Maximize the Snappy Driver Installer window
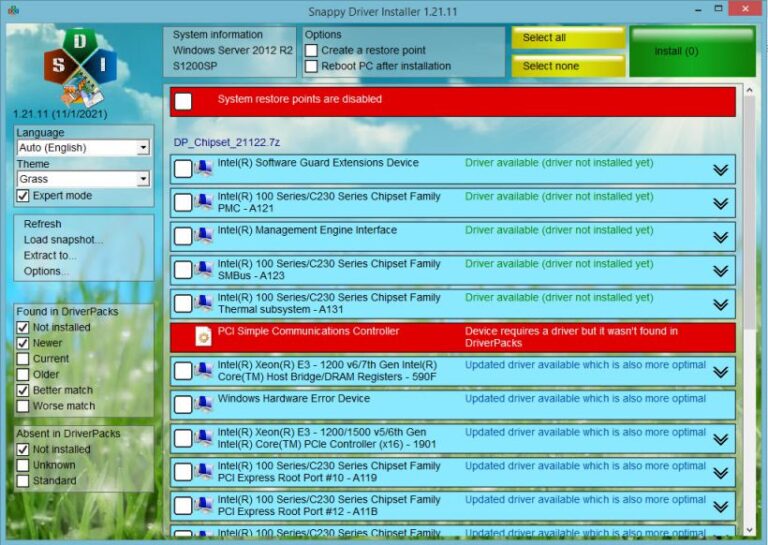768x545 pixels. 718,9
